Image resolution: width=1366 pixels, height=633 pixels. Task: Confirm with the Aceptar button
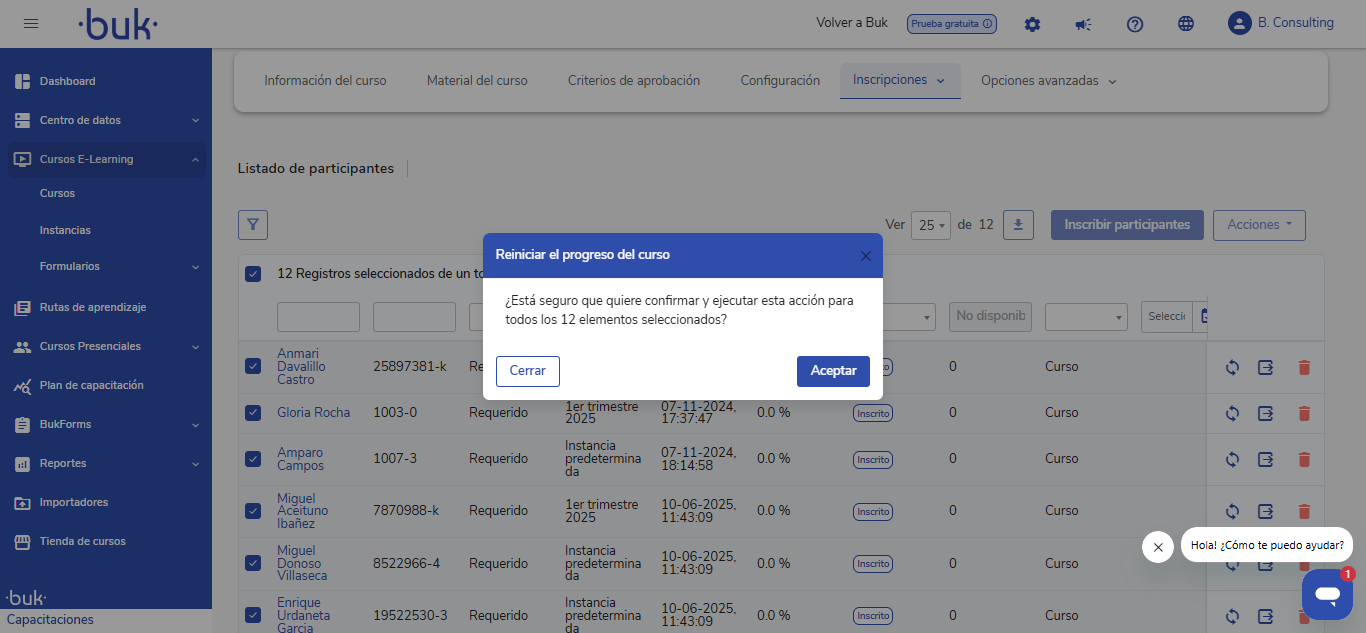(x=833, y=371)
